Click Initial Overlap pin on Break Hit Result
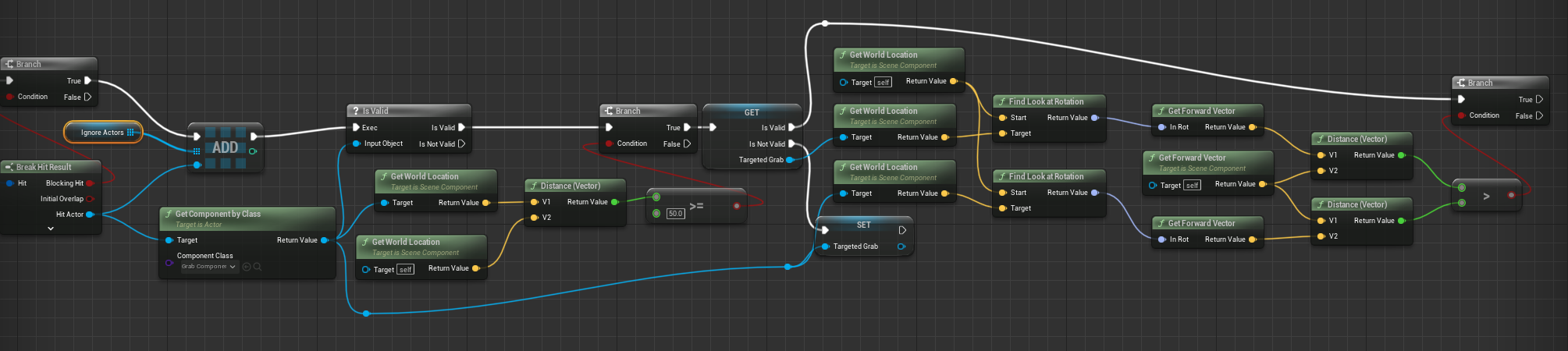The image size is (1568, 351). (90, 199)
